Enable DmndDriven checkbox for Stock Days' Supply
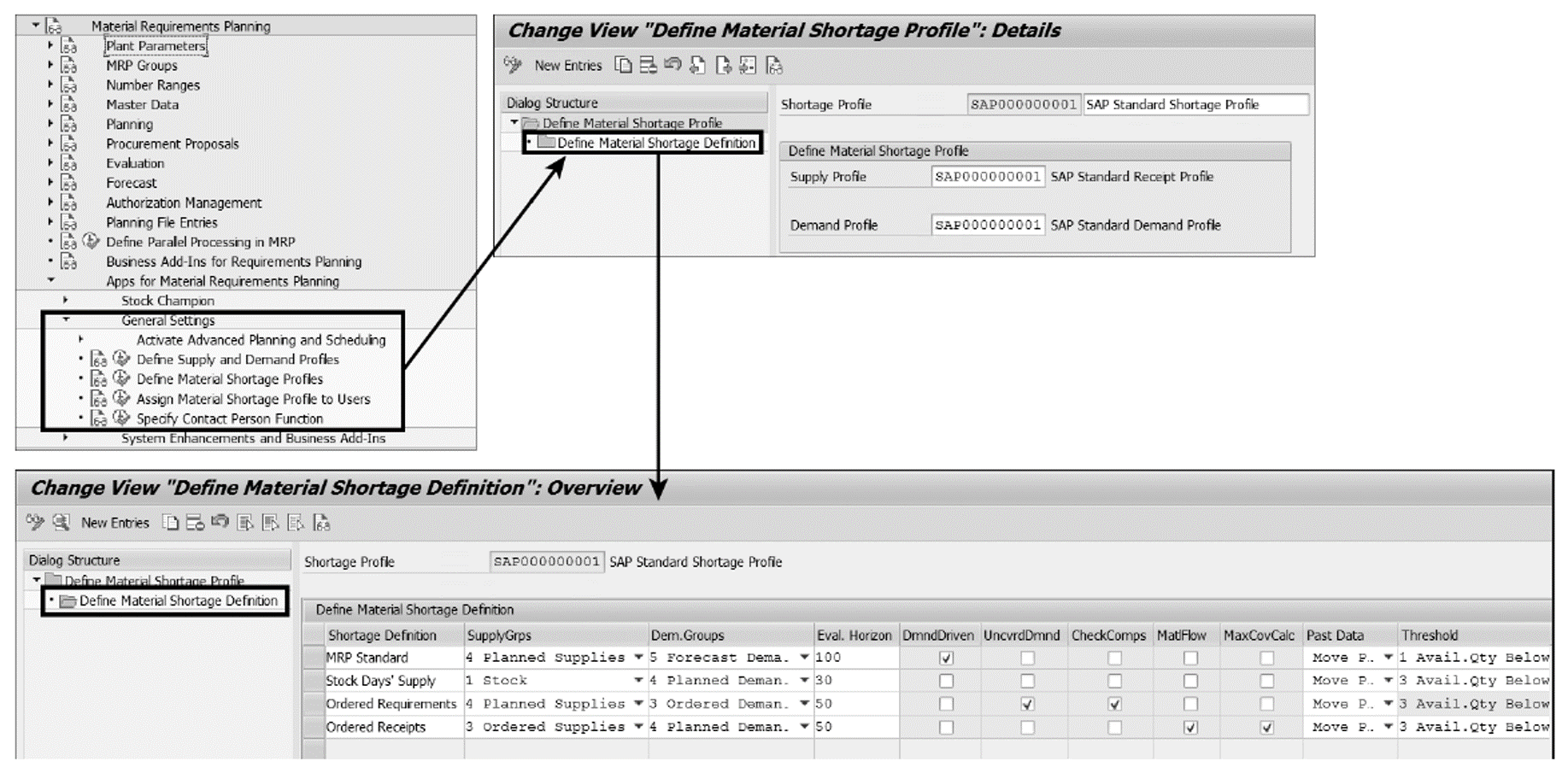 click(x=947, y=681)
